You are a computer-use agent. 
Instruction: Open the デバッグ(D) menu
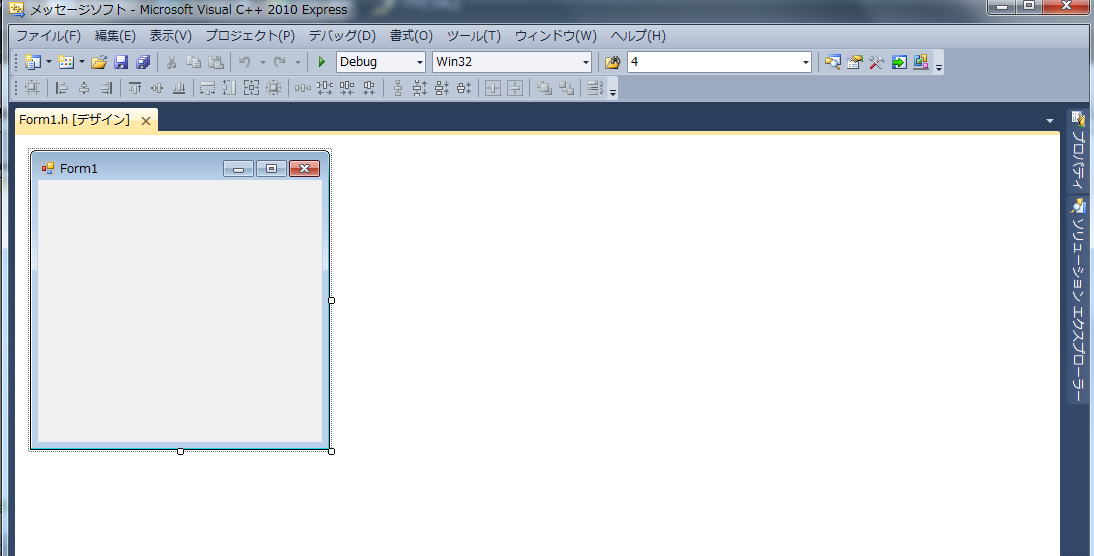coord(342,36)
